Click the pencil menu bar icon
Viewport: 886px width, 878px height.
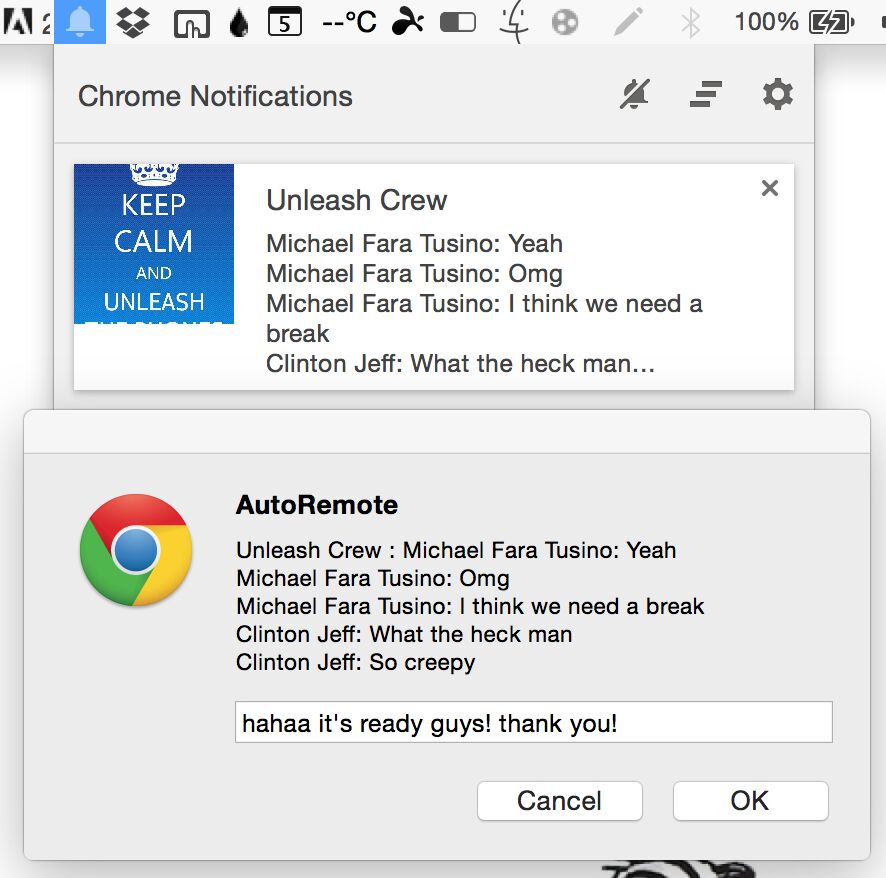pos(628,22)
